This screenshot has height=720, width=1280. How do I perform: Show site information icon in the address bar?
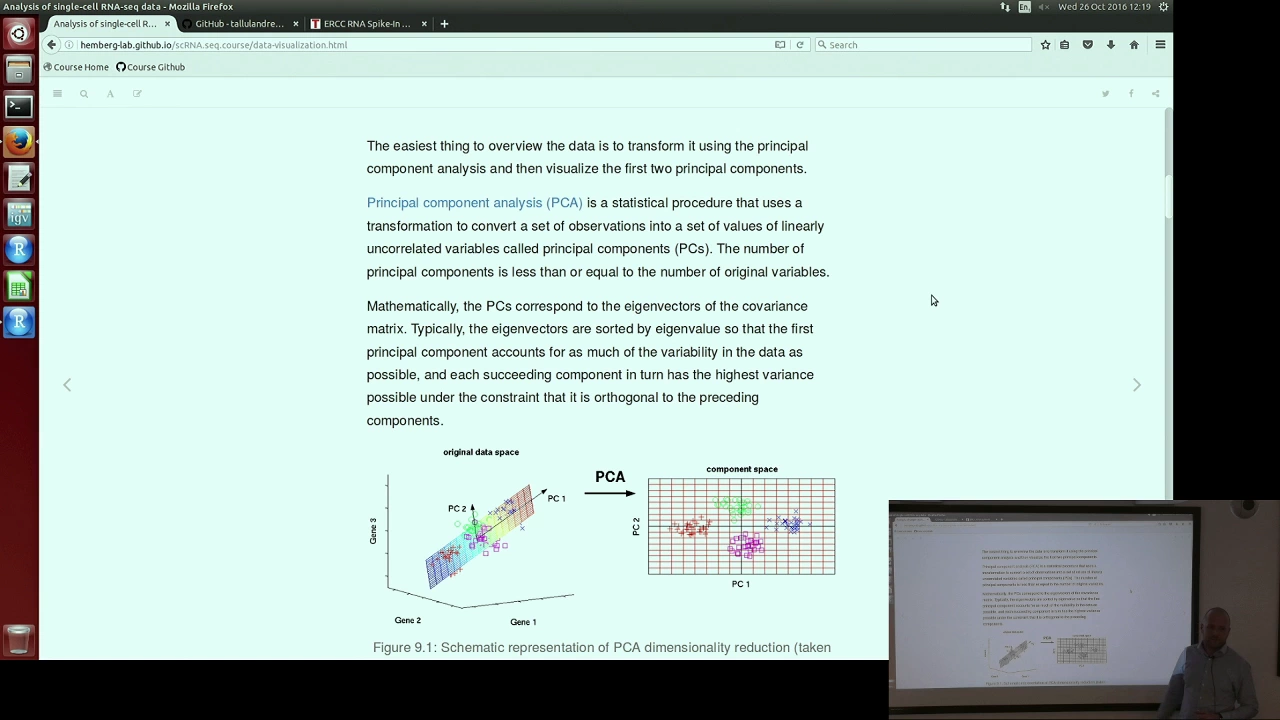tap(69, 44)
